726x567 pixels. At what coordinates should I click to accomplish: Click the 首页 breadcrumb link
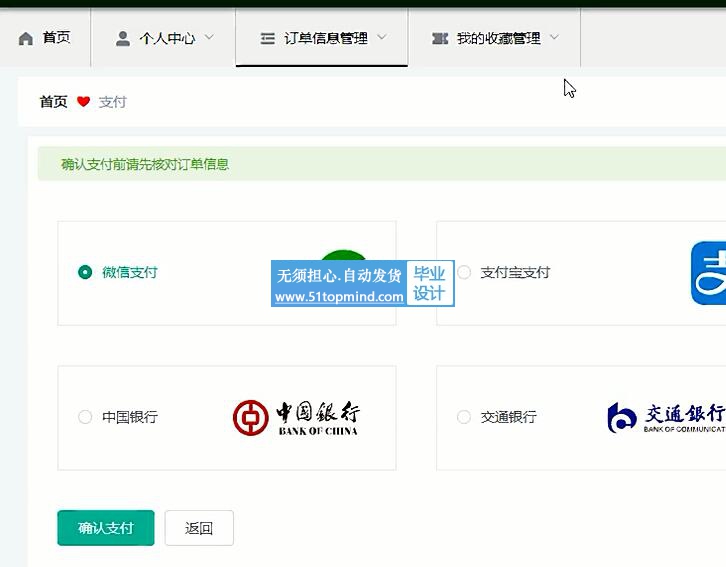[53, 101]
